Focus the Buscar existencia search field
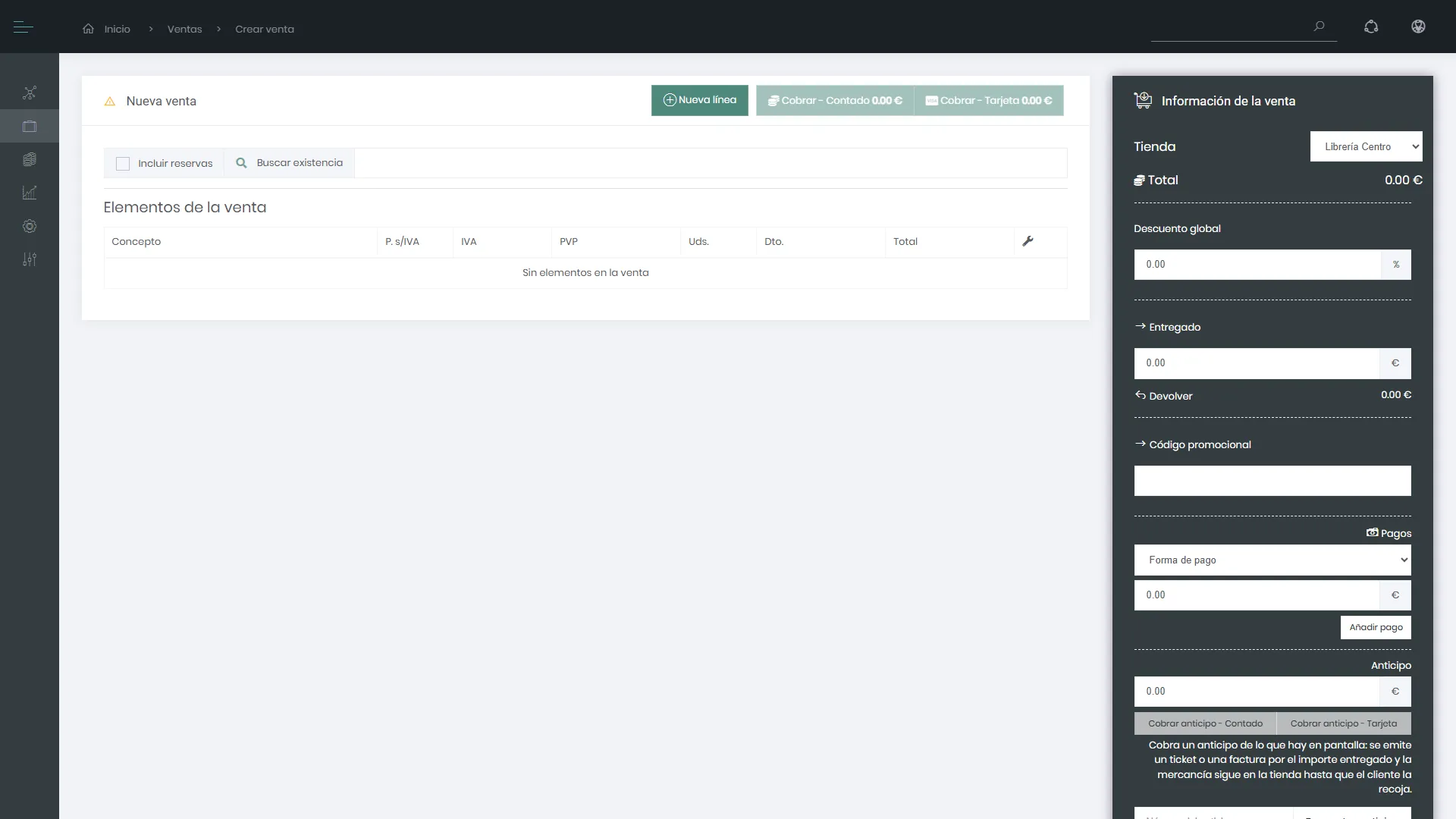1456x819 pixels. (x=711, y=163)
